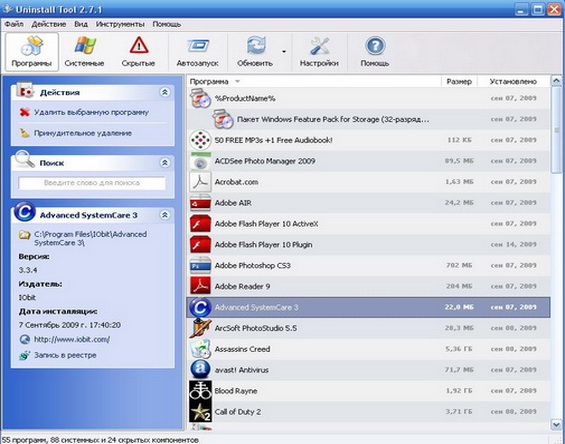
Task: Open the http://www.iobit.com/ link
Action: (72, 339)
